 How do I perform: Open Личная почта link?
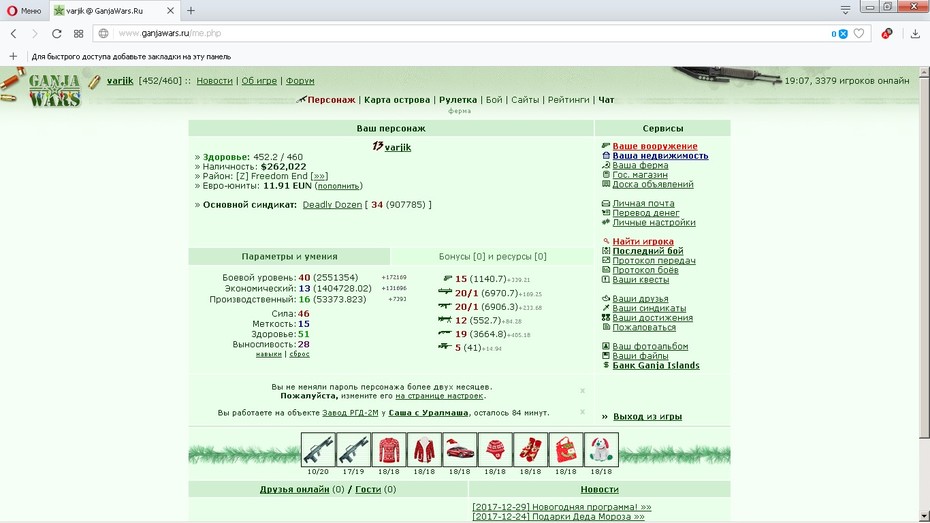[x=643, y=203]
